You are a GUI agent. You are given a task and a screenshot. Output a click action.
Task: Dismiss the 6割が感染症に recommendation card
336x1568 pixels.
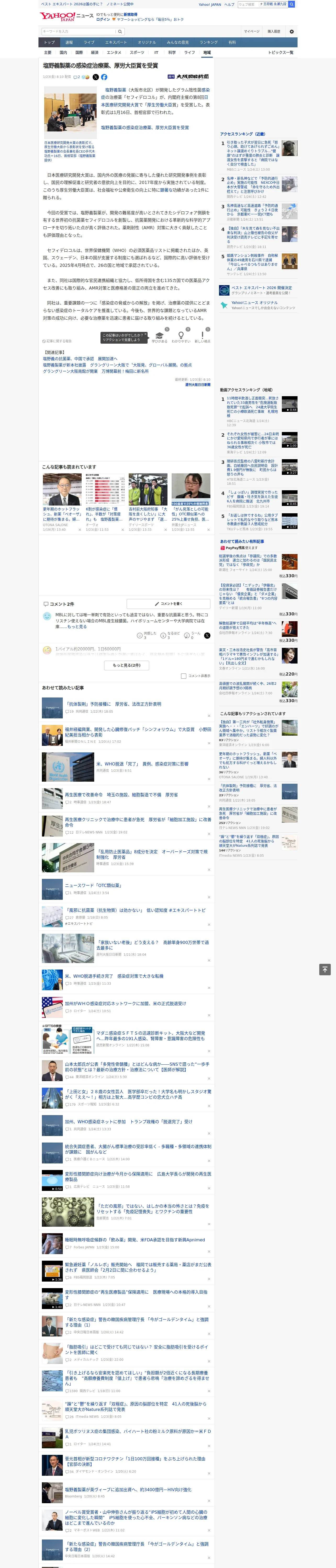point(122,529)
